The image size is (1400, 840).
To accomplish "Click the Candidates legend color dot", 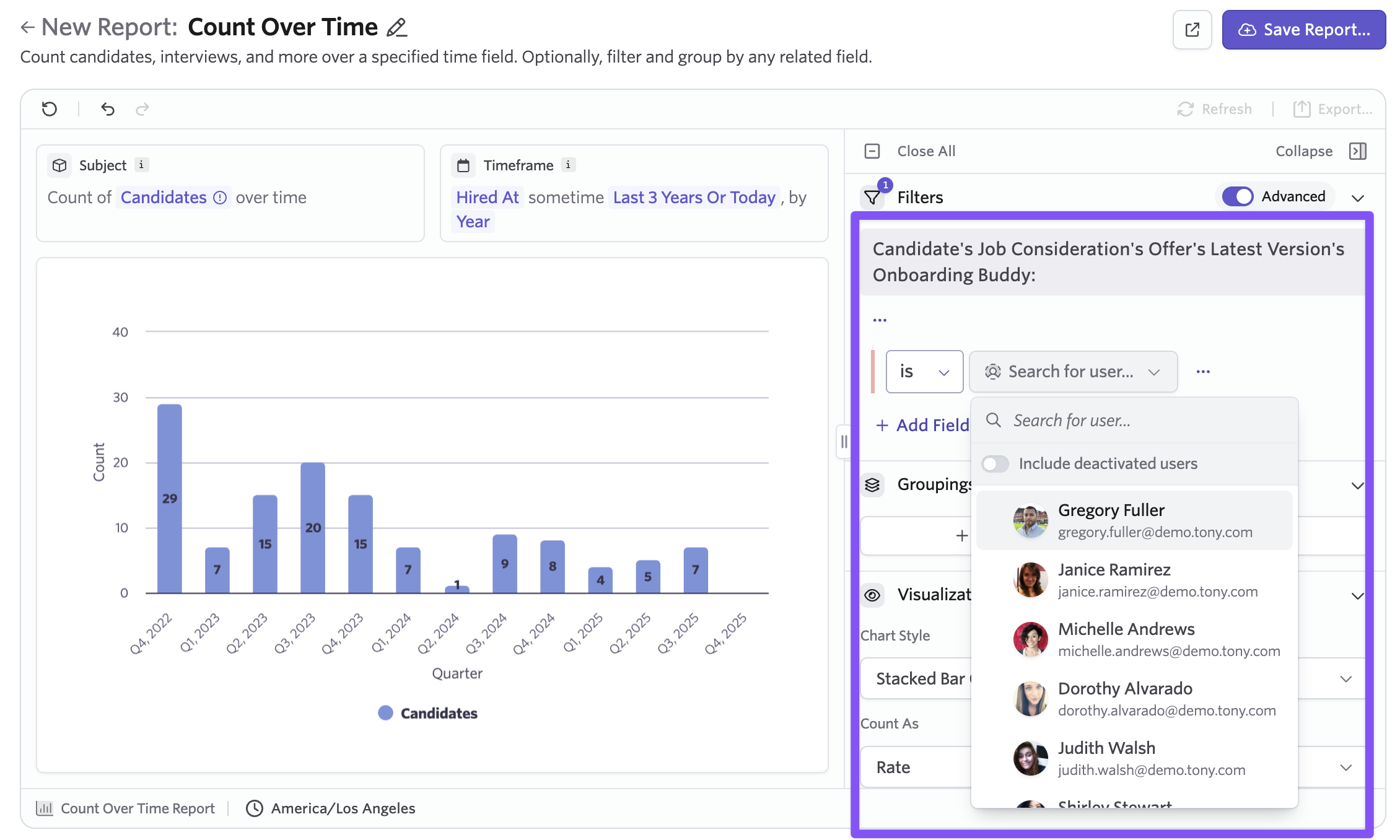I will 385,713.
